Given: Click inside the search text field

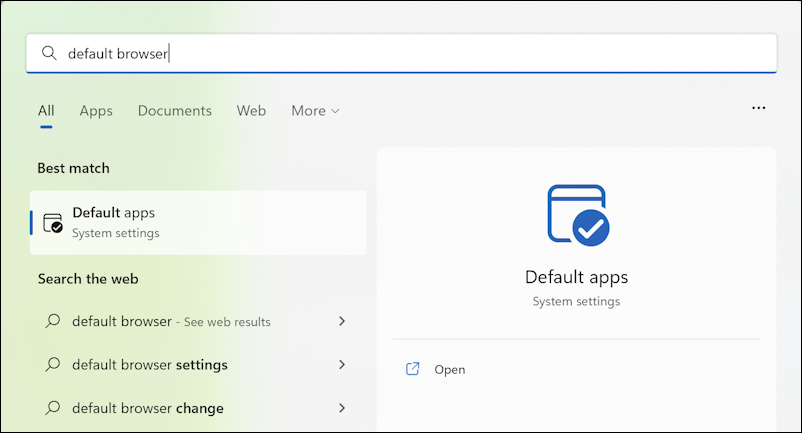Looking at the screenshot, I should click(402, 53).
